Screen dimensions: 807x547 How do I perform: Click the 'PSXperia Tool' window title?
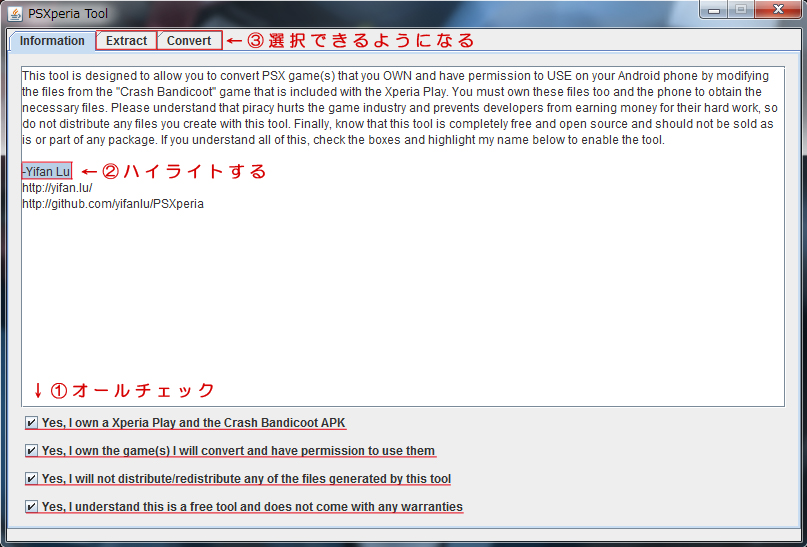(68, 14)
